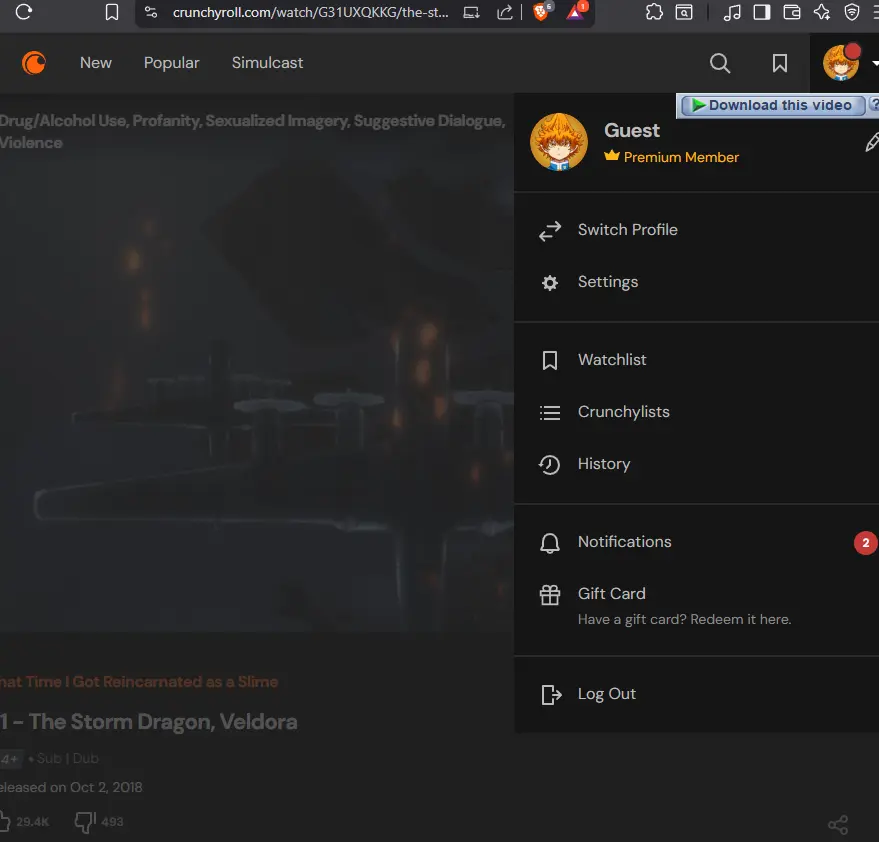Open Crunchyroll search magnifier icon

720,63
